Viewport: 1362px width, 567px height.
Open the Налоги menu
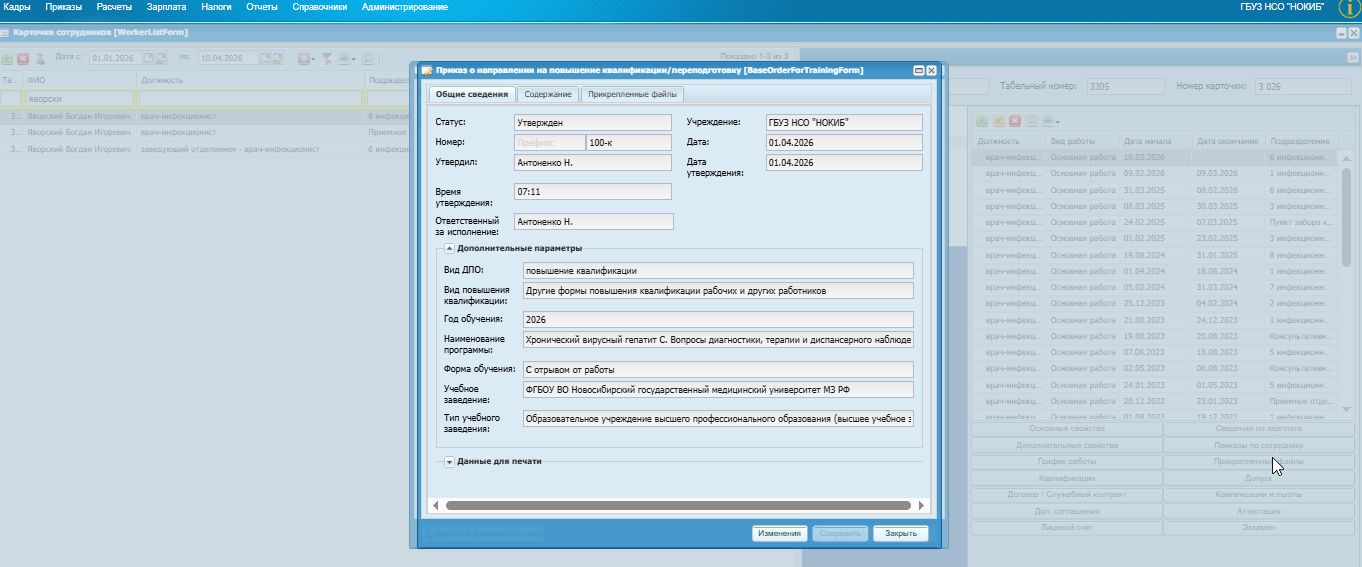point(217,7)
